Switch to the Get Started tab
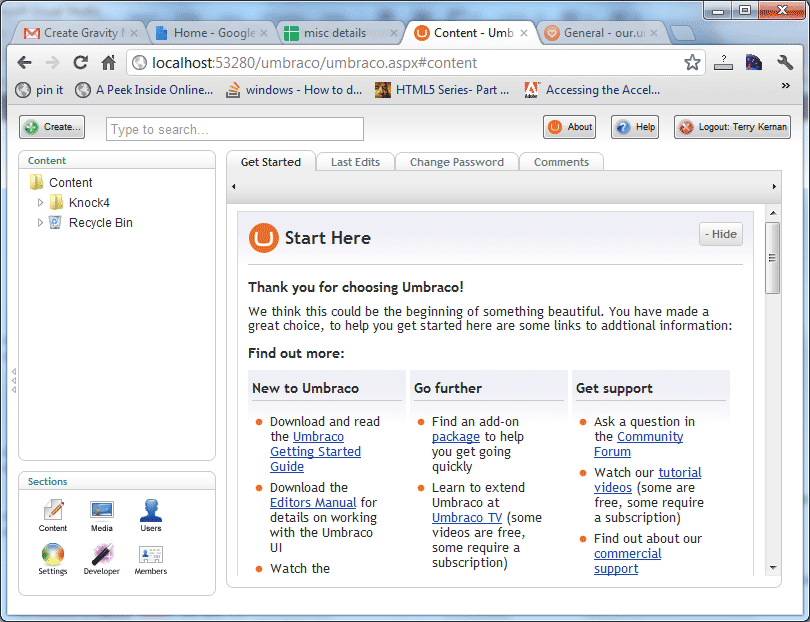The width and height of the screenshot is (810, 622). (x=271, y=162)
